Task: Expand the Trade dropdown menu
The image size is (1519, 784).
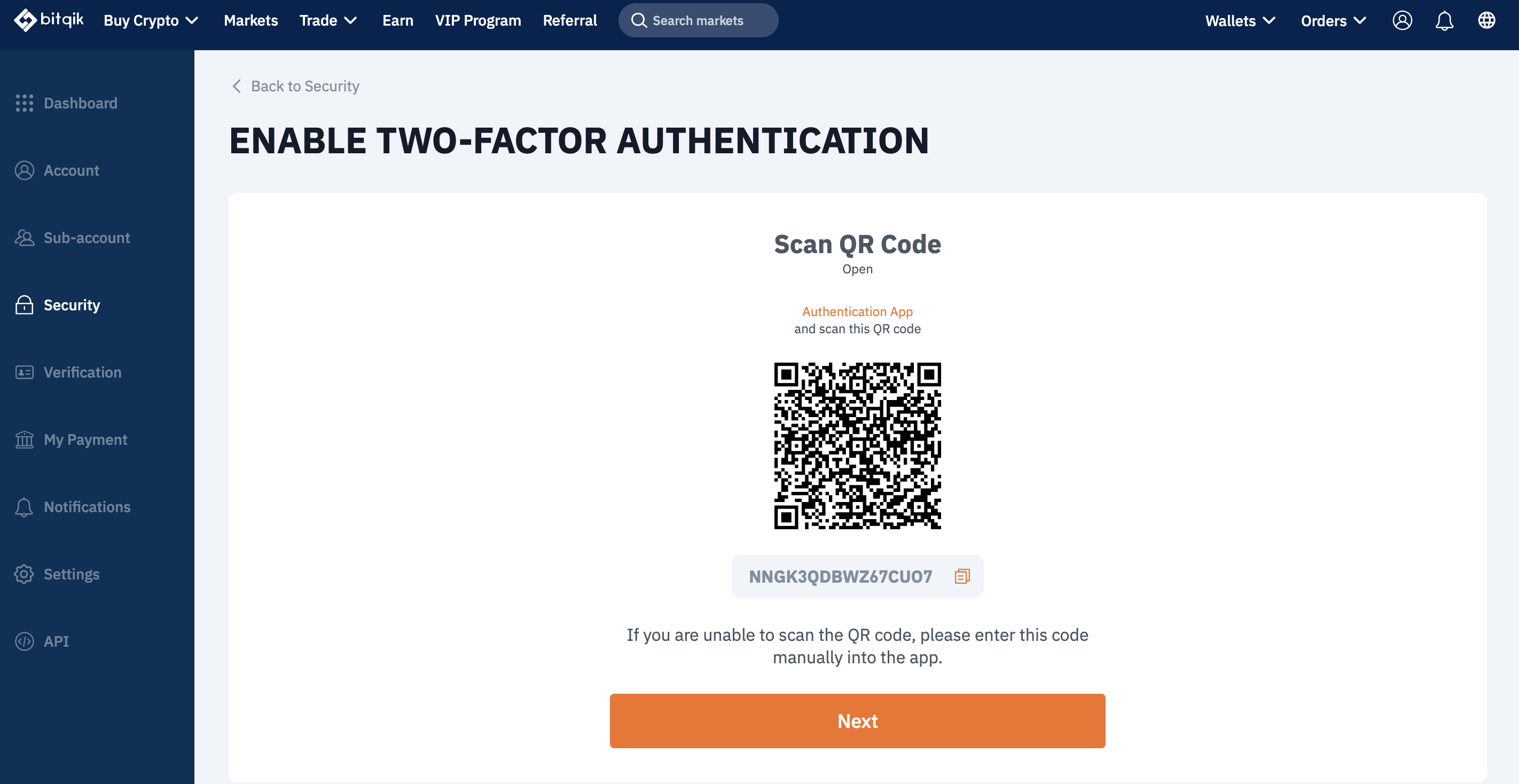Action: tap(328, 21)
